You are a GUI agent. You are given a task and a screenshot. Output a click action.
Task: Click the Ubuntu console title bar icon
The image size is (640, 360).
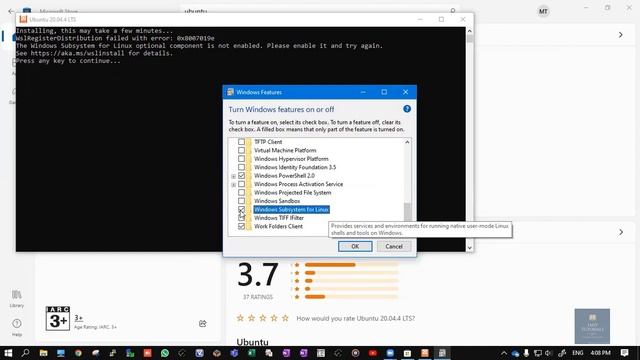click(23, 19)
